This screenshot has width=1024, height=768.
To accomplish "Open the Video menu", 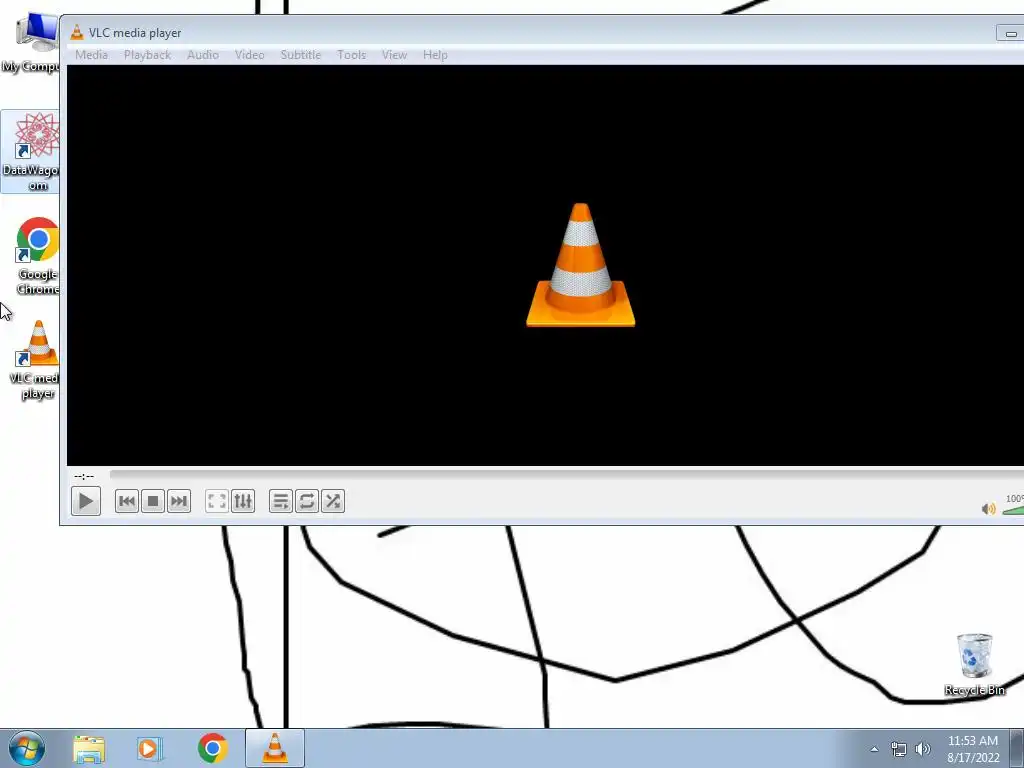I will (249, 55).
